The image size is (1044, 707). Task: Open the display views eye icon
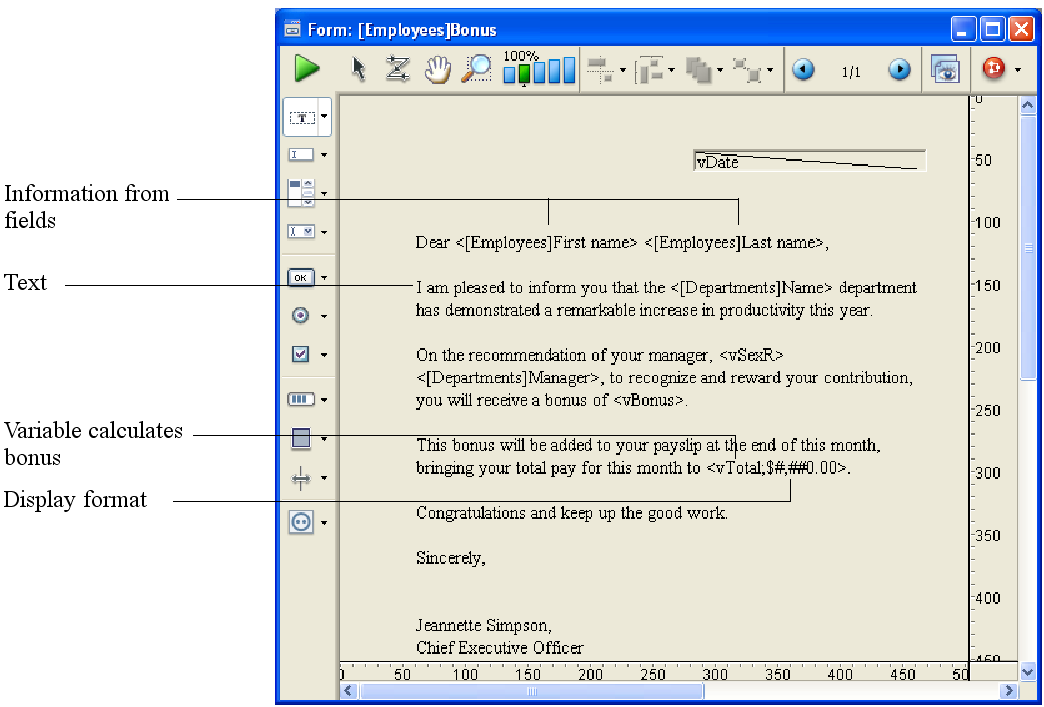945,69
